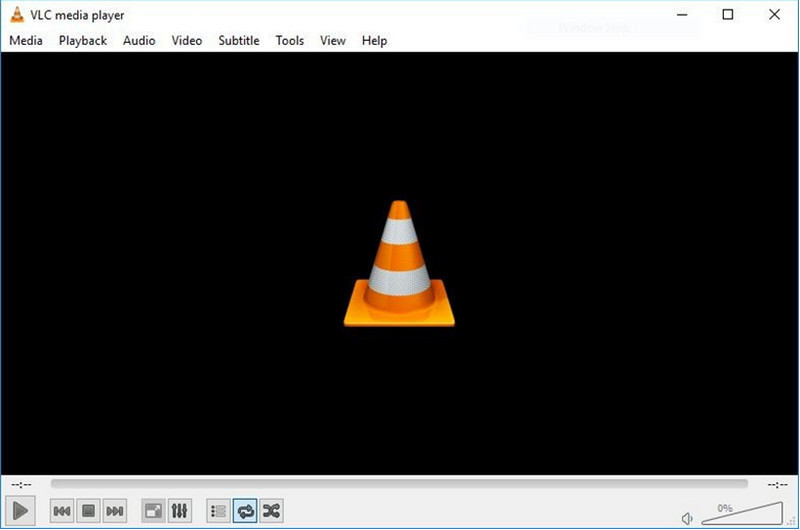Image resolution: width=800 pixels, height=530 pixels.
Task: Click the Previous track button
Action: (x=62, y=511)
